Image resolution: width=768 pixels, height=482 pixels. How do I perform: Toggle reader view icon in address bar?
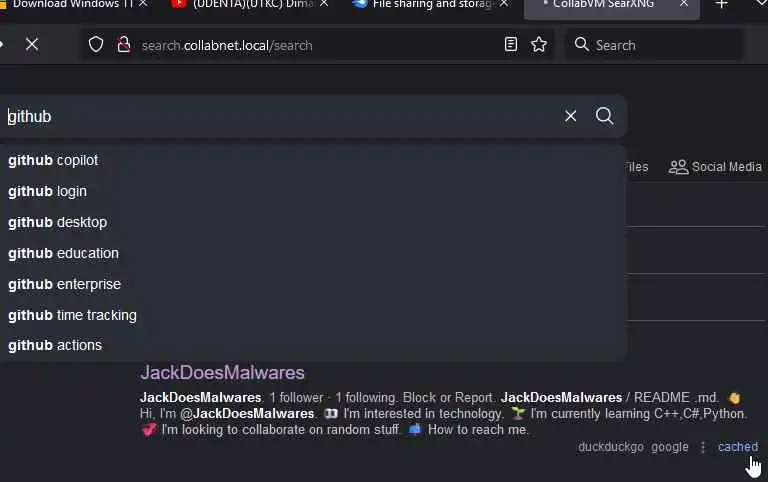tap(510, 45)
